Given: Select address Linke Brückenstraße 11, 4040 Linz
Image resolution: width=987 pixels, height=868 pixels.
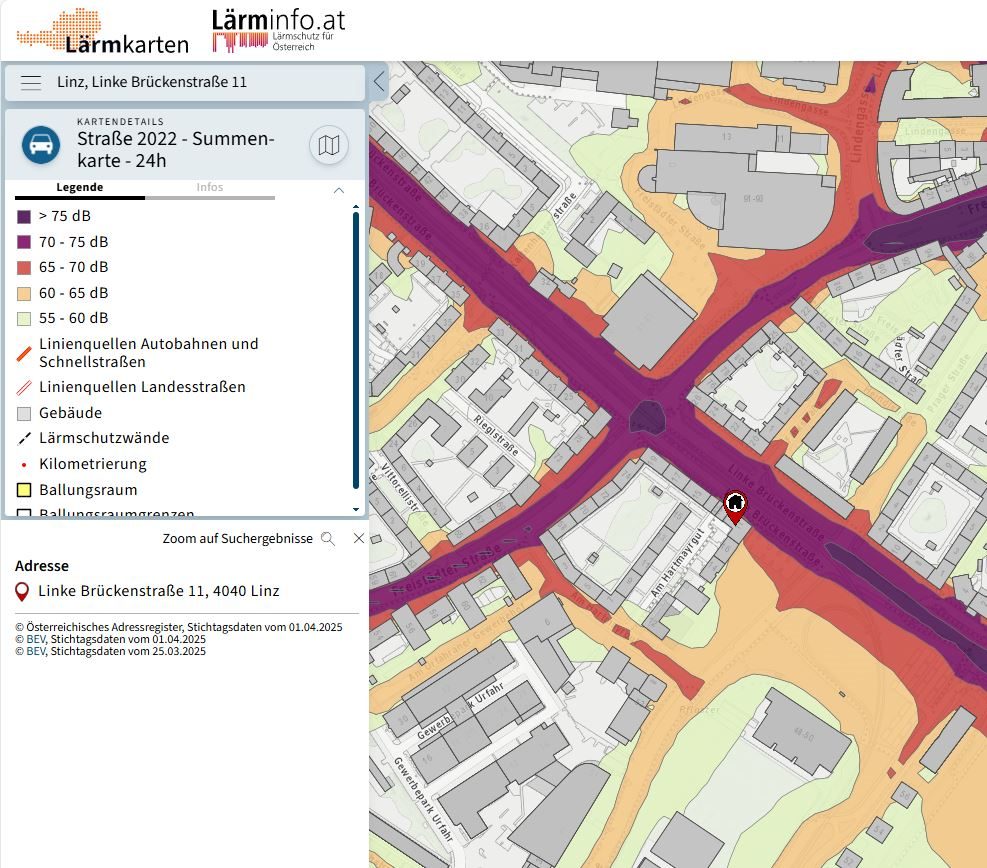Looking at the screenshot, I should pyautogui.click(x=159, y=591).
